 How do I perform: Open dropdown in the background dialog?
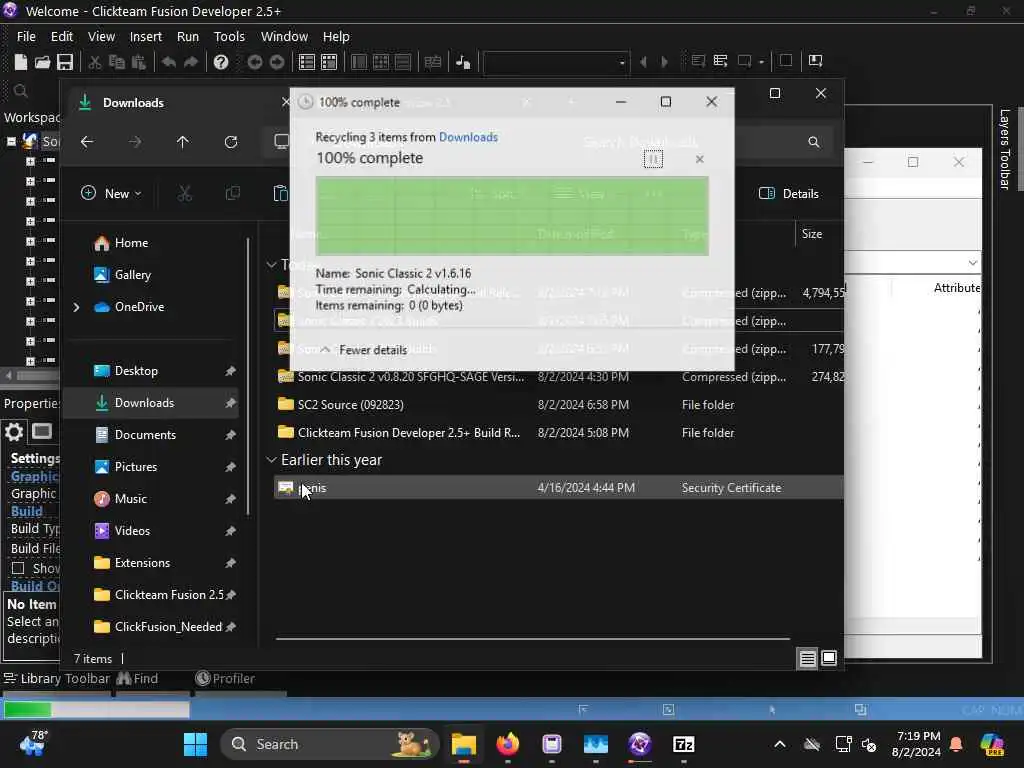pyautogui.click(x=972, y=263)
